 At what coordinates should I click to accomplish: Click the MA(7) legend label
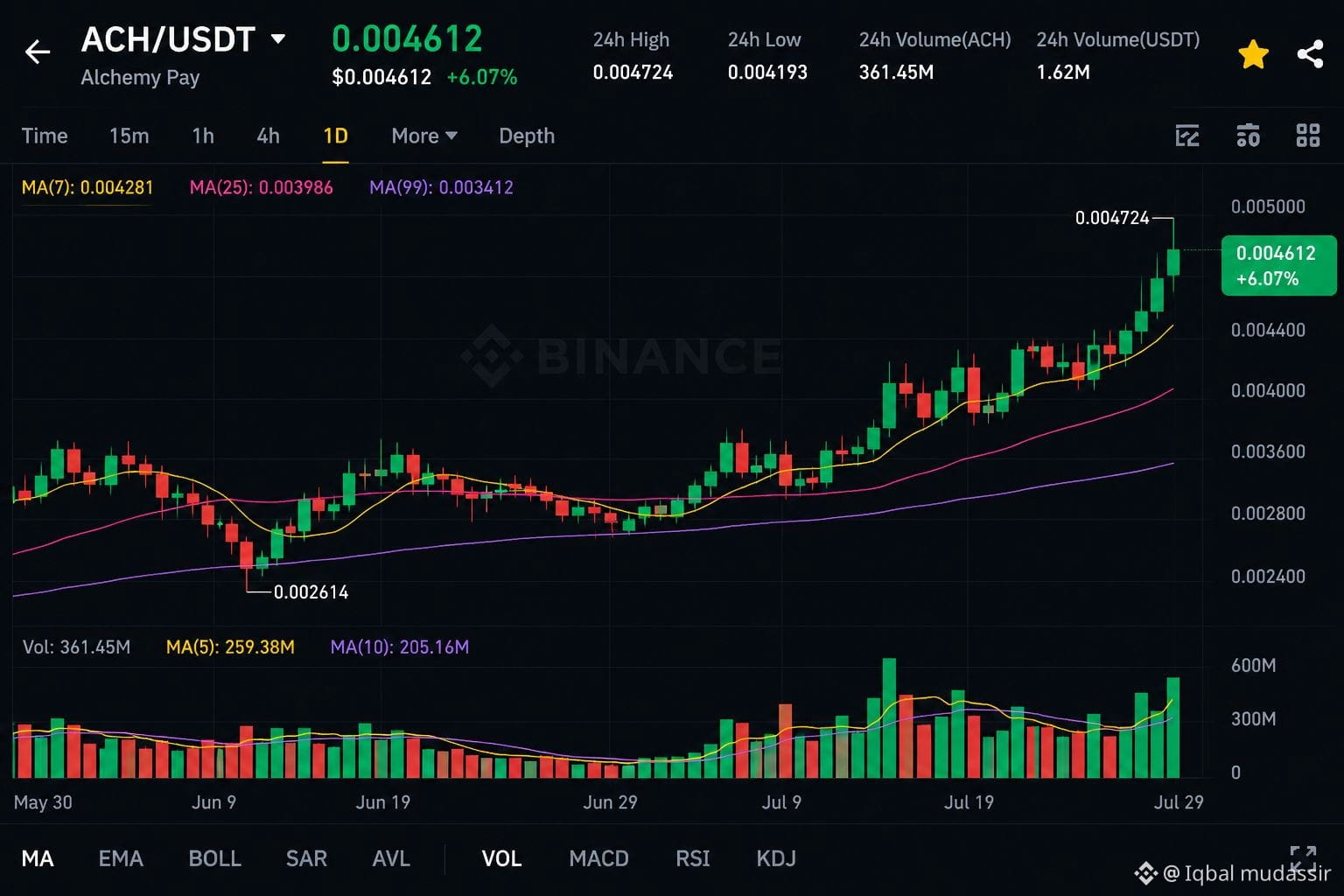coord(87,187)
